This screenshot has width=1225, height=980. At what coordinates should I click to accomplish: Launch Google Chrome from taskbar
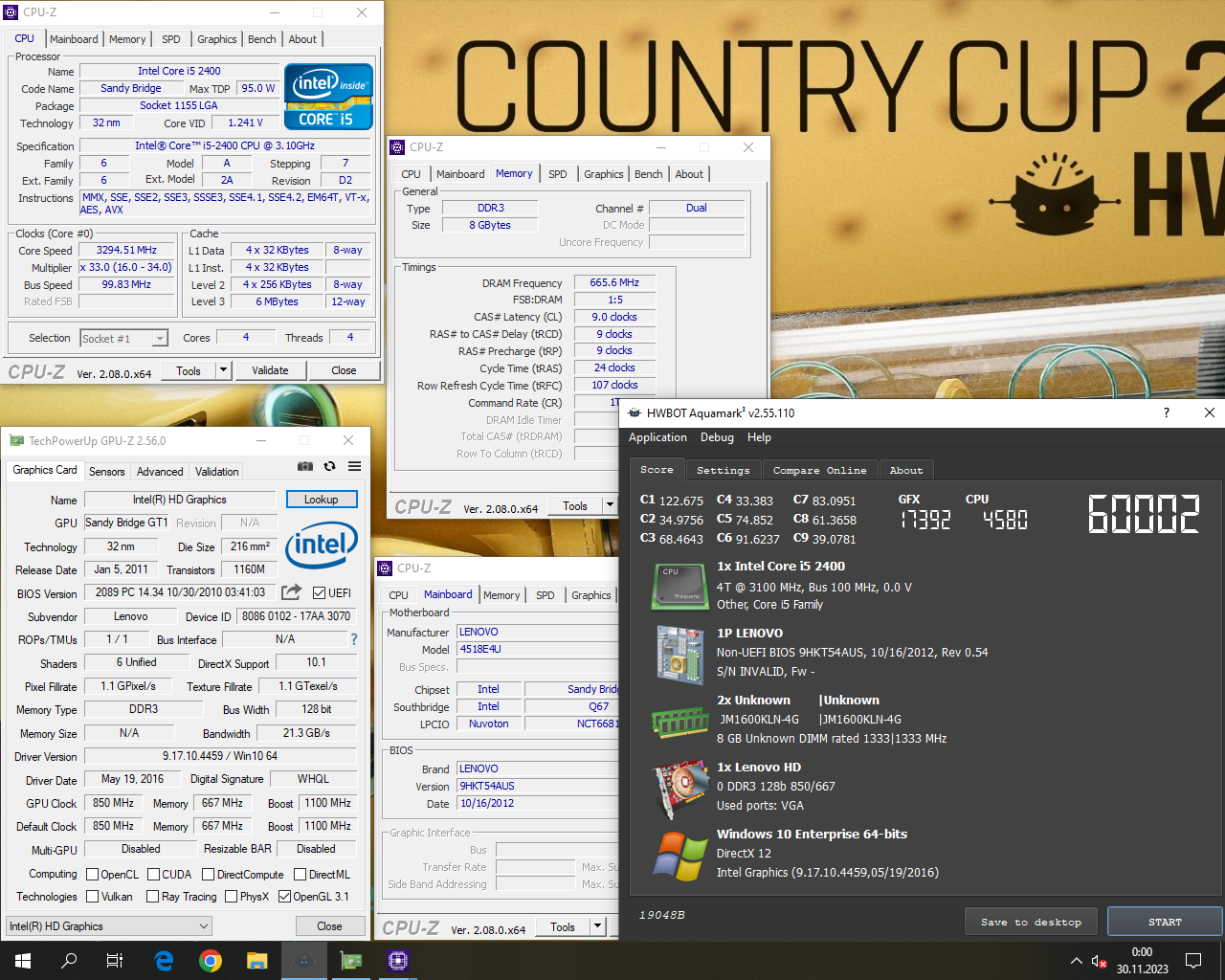coord(211,960)
